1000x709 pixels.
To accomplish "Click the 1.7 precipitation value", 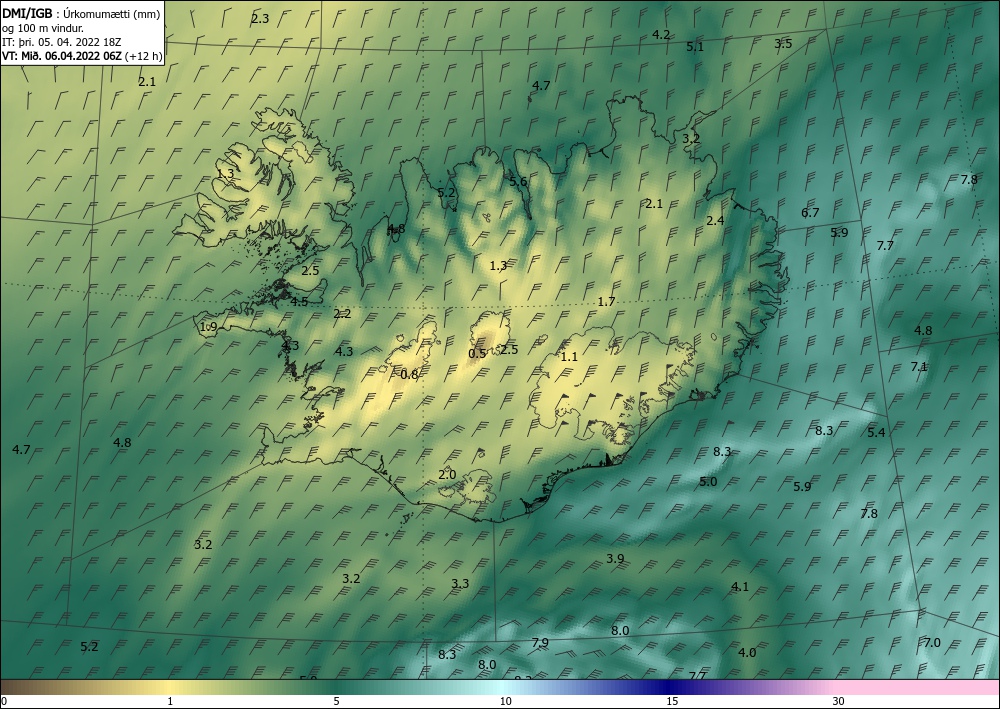I will coord(607,301).
